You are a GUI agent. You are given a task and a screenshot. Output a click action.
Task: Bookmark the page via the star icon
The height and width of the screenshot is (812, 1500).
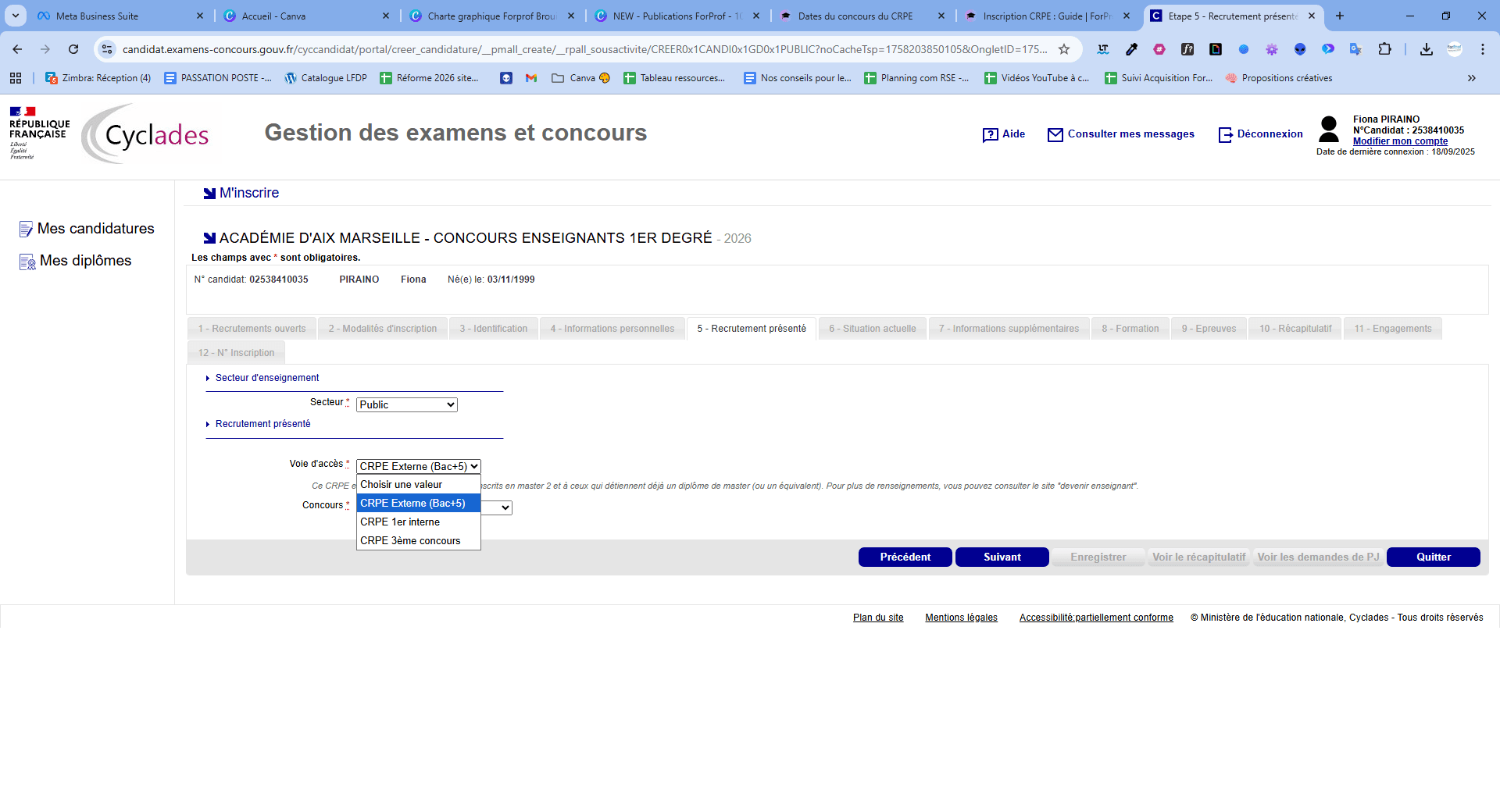point(1064,48)
